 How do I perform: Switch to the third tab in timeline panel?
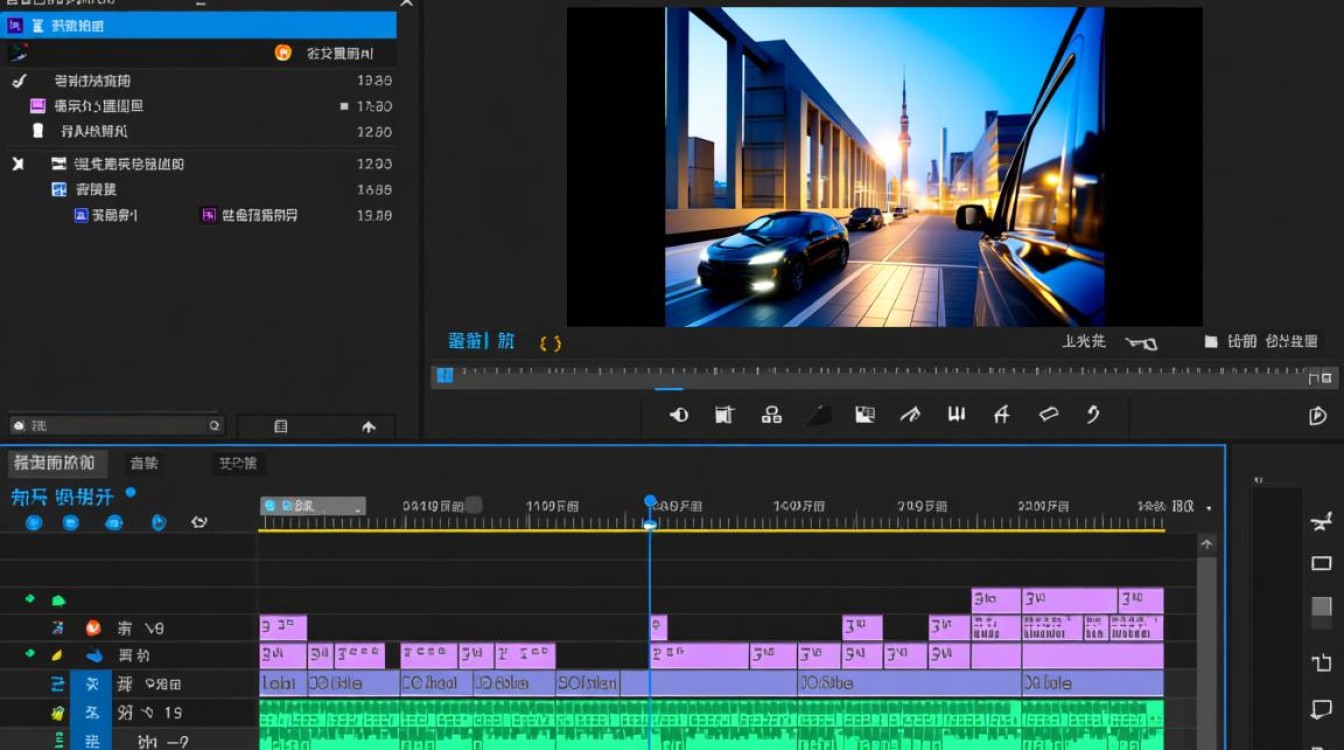[x=238, y=463]
